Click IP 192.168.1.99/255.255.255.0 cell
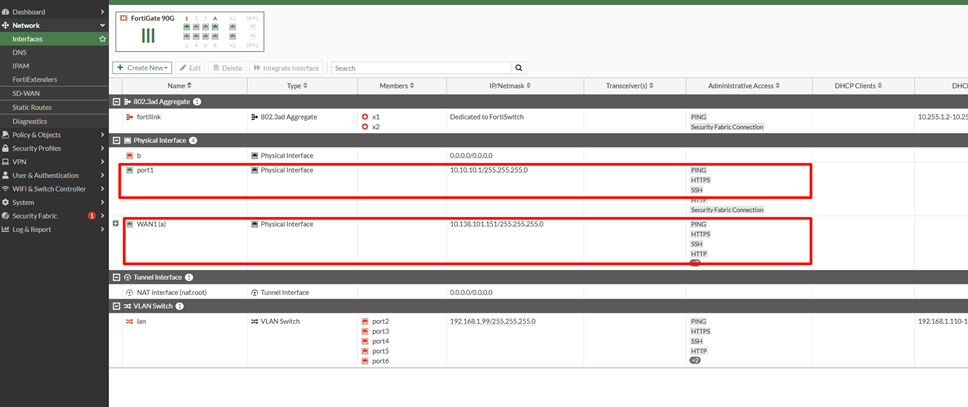Viewport: 968px width, 407px height. 493,321
